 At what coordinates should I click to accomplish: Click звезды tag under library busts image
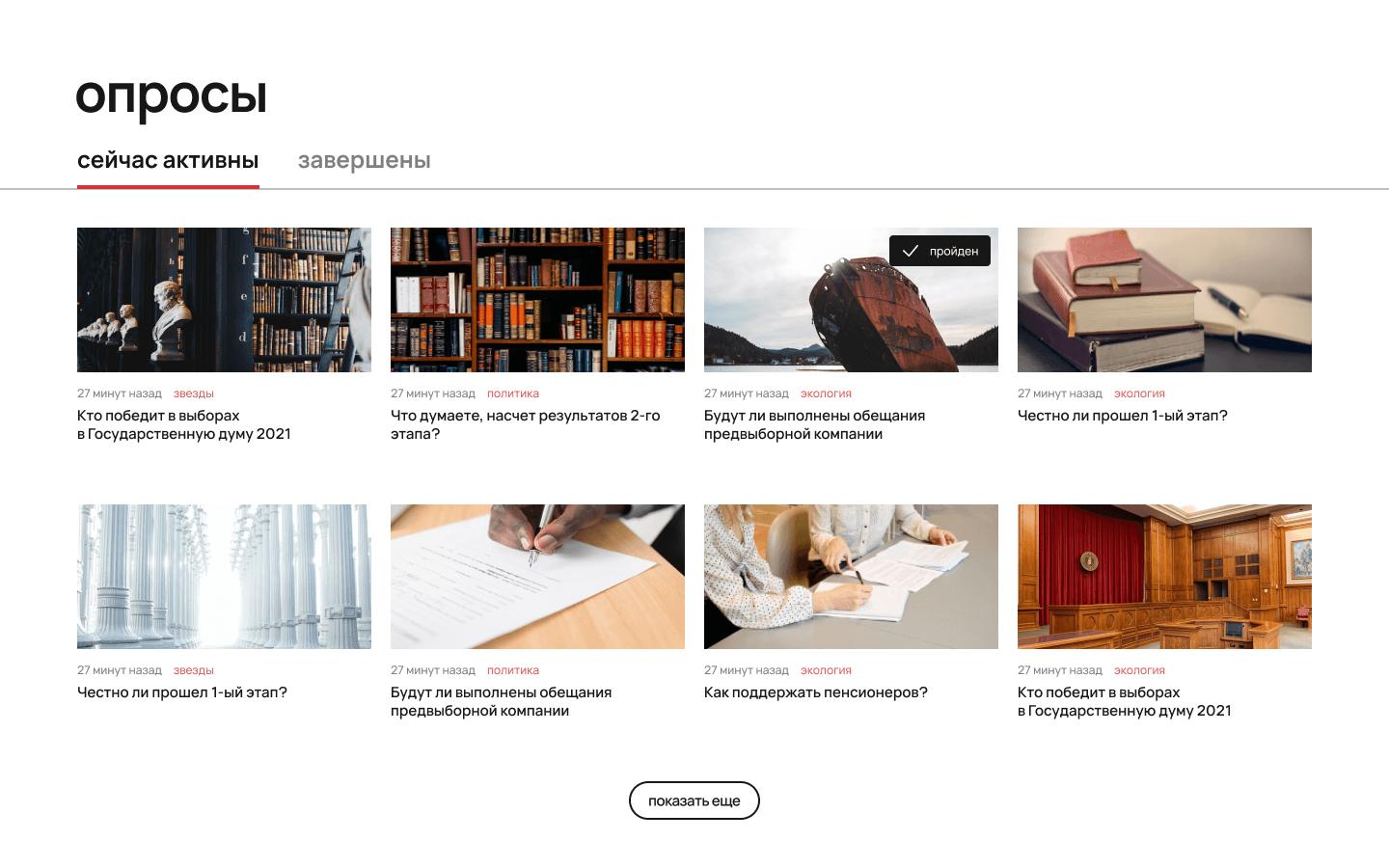point(194,393)
